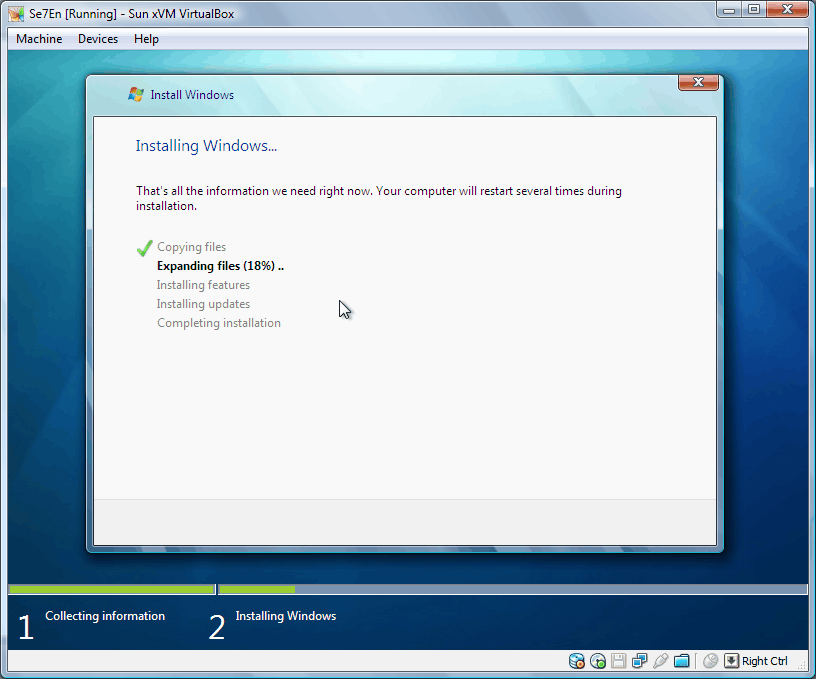
Task: Click the mouse integration status icon
Action: pos(710,661)
